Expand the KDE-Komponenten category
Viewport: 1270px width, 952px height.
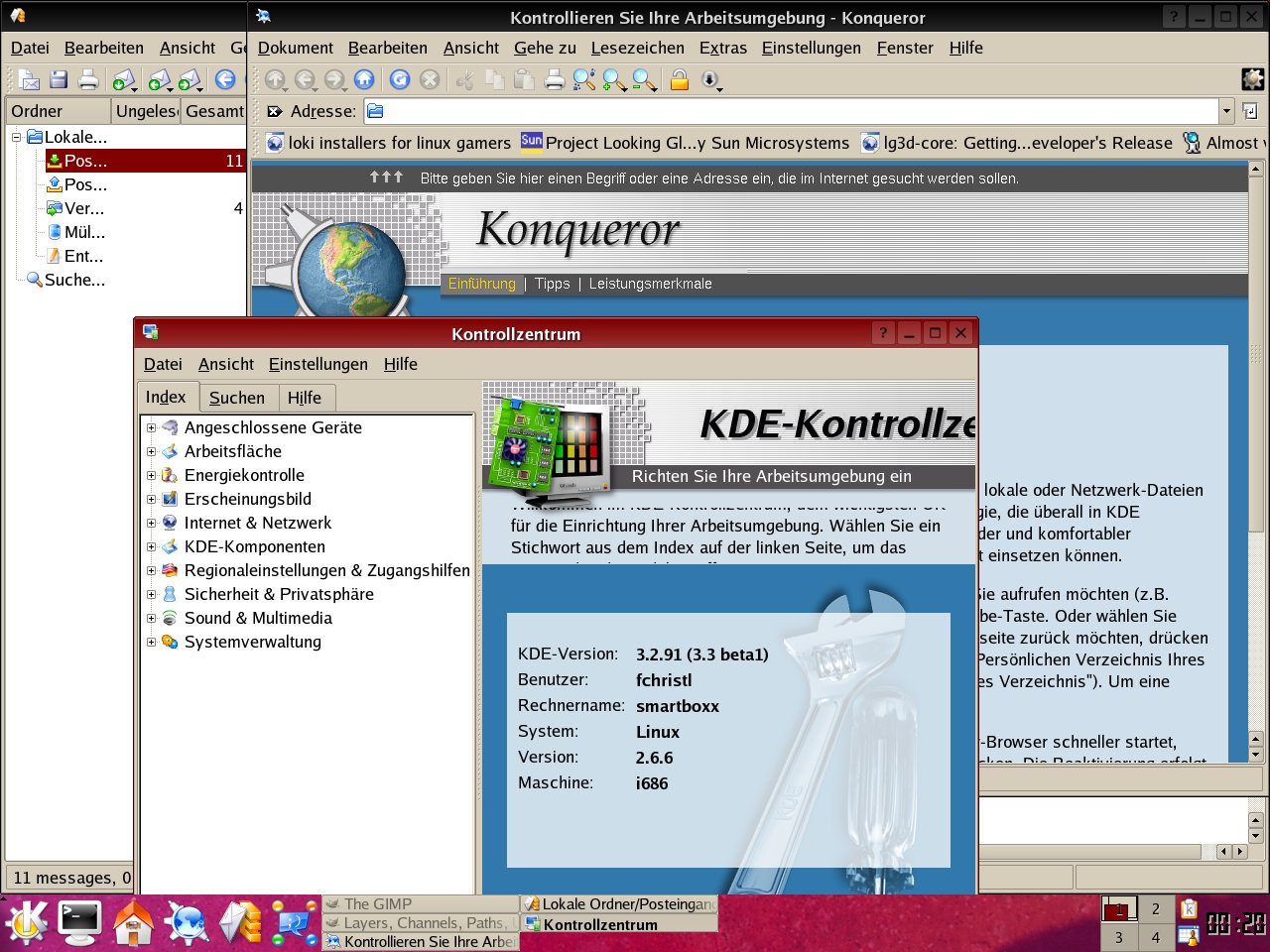tap(151, 547)
